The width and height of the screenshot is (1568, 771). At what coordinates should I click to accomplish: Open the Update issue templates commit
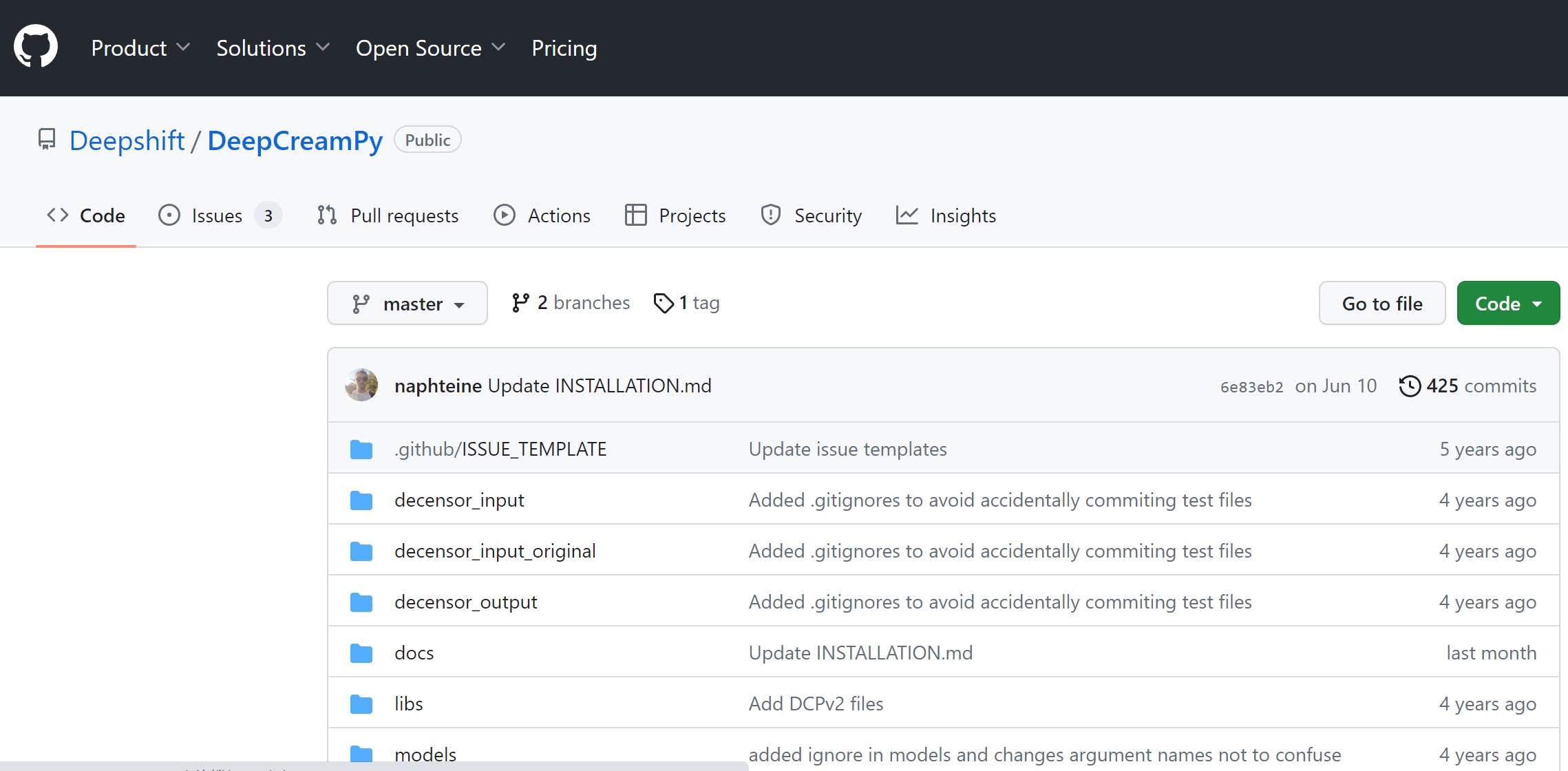(848, 450)
